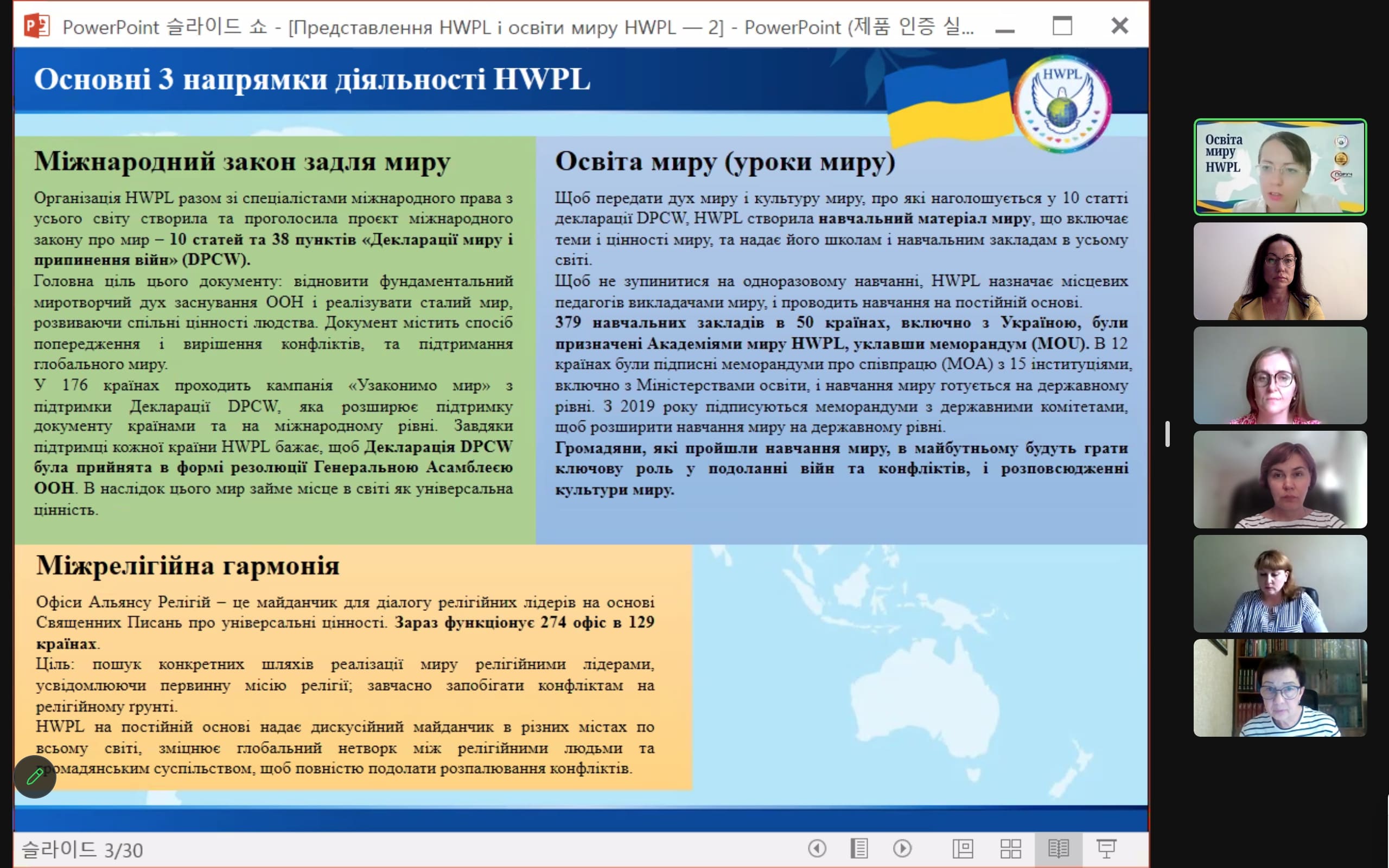Click bold text '10 статей та 38 пунктів'
This screenshot has width=1389, height=868.
(x=263, y=239)
